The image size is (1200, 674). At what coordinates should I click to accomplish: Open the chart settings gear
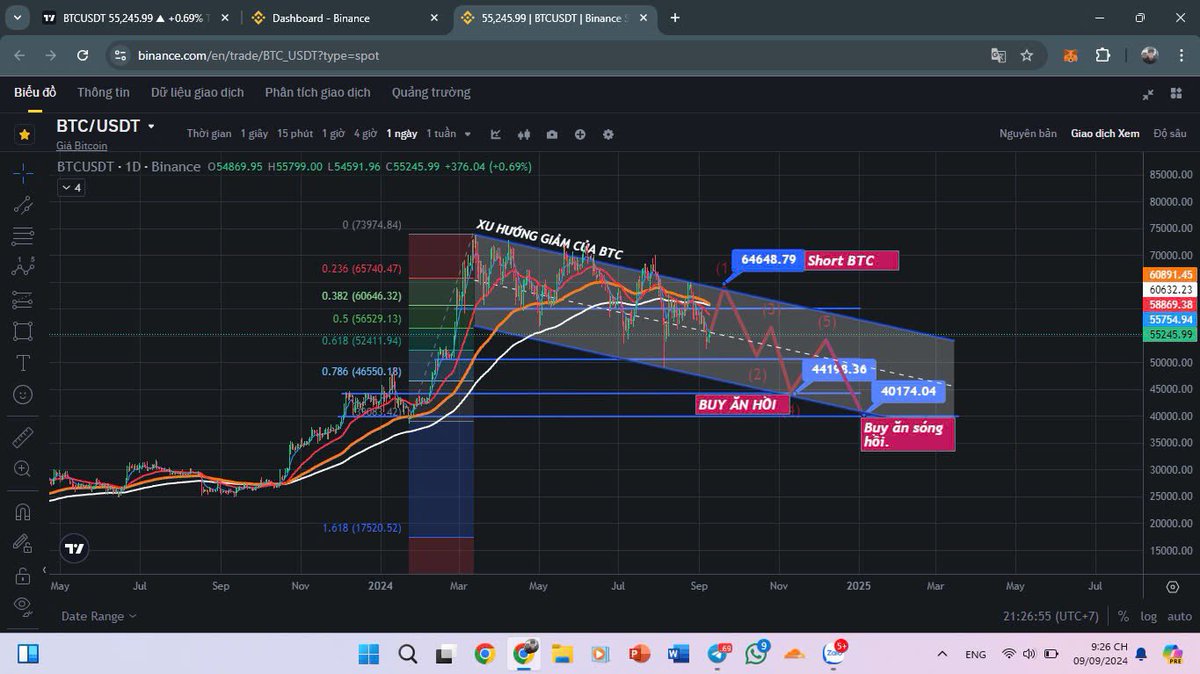[x=608, y=134]
